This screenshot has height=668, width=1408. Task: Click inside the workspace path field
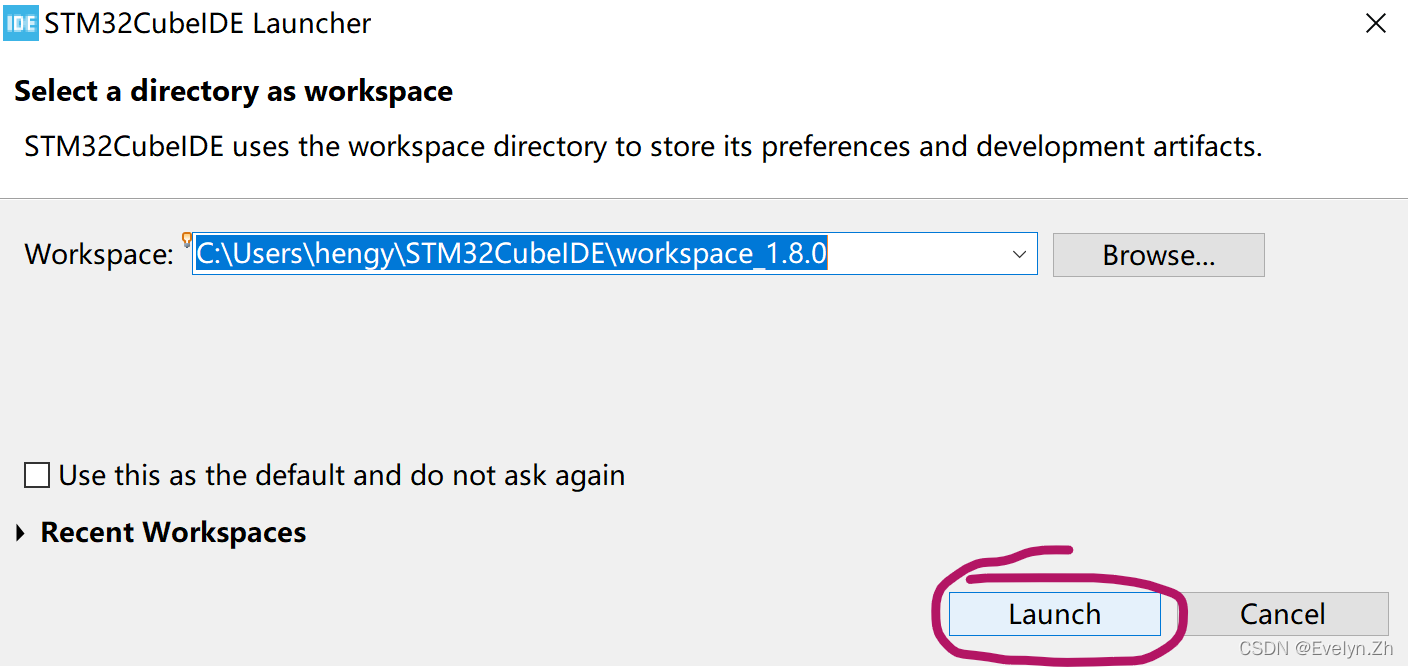coord(600,254)
